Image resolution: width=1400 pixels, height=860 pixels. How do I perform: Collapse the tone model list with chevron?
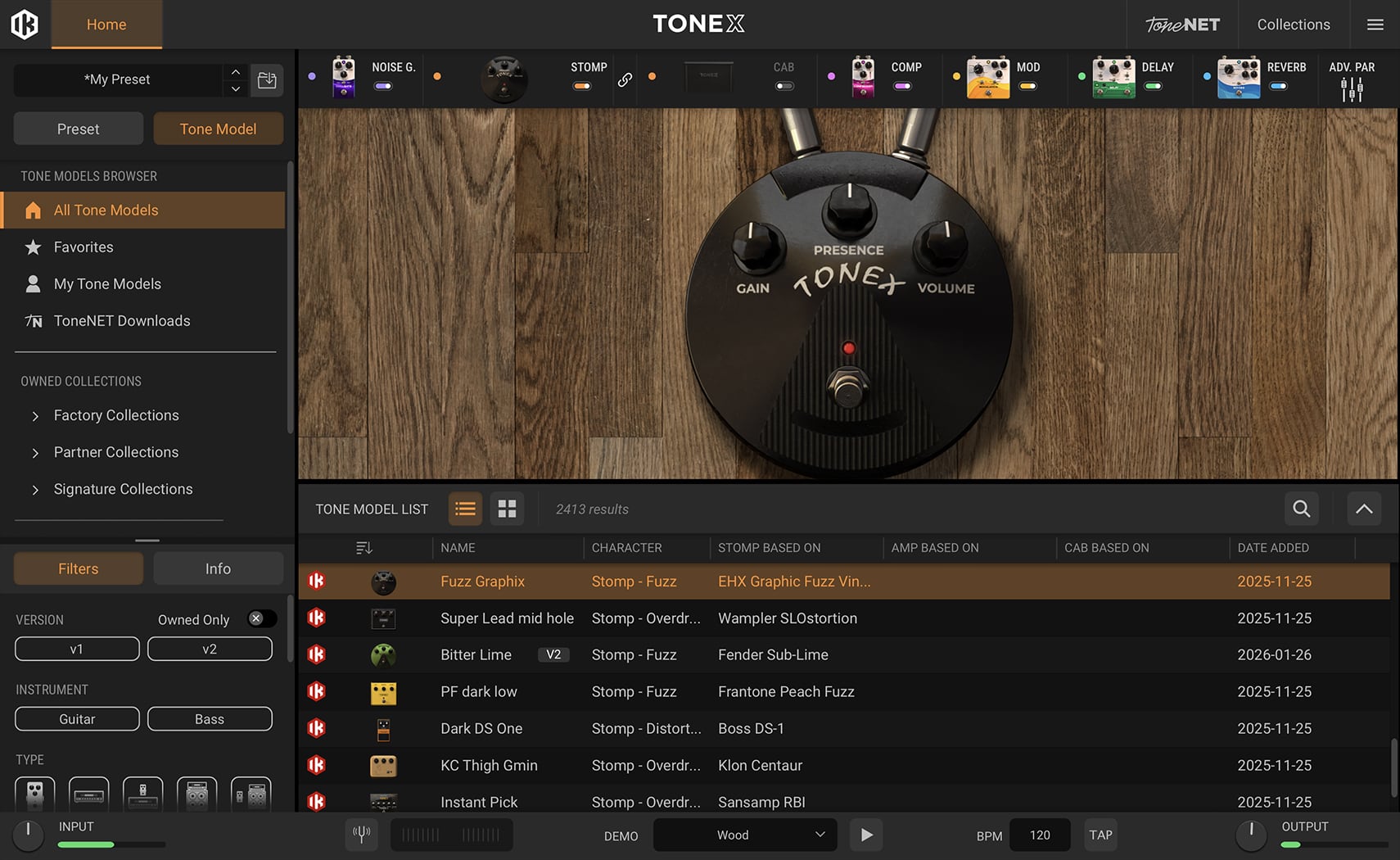1364,509
